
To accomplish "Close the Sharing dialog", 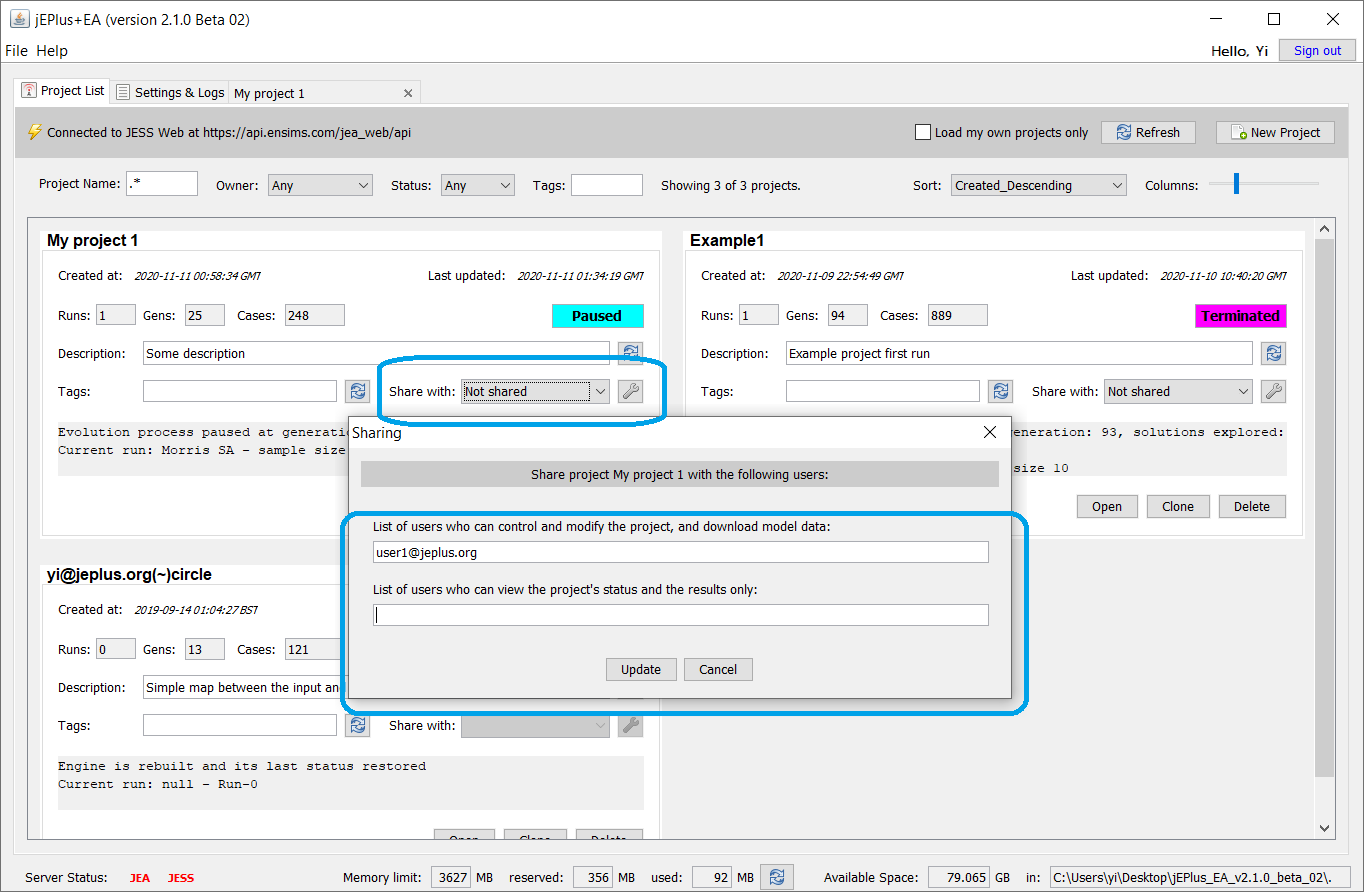I will 990,432.
